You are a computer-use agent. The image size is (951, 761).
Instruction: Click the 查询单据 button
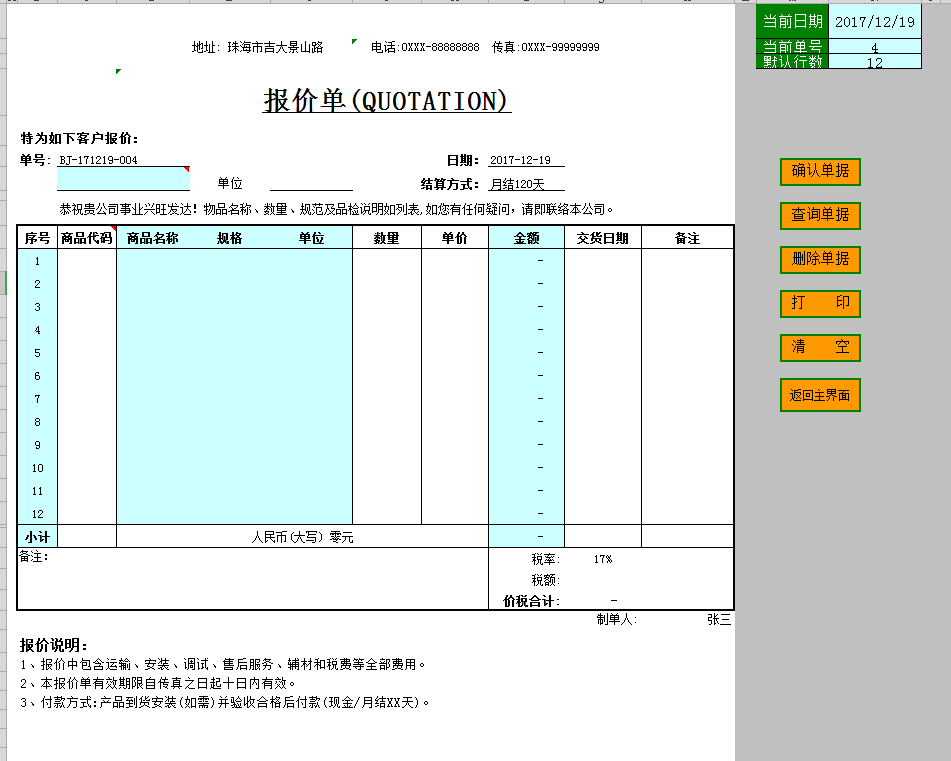coord(819,216)
